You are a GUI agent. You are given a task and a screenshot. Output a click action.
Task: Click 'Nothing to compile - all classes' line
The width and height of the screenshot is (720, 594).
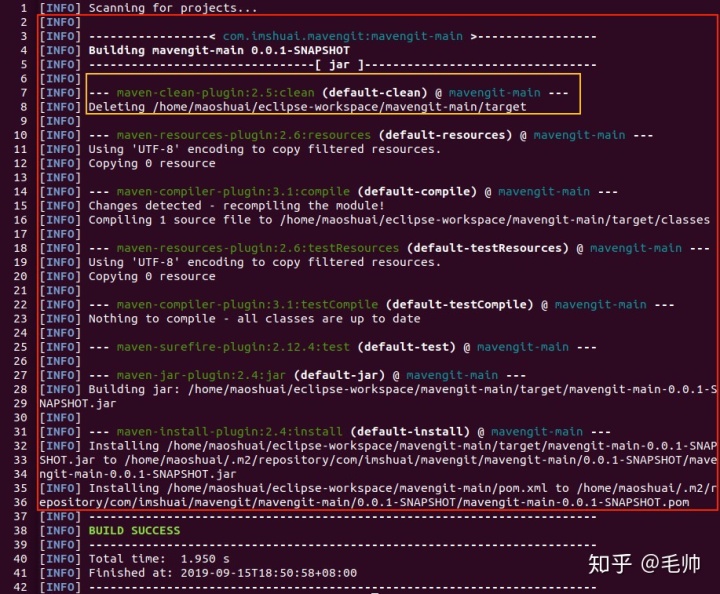pyautogui.click(x=254, y=319)
